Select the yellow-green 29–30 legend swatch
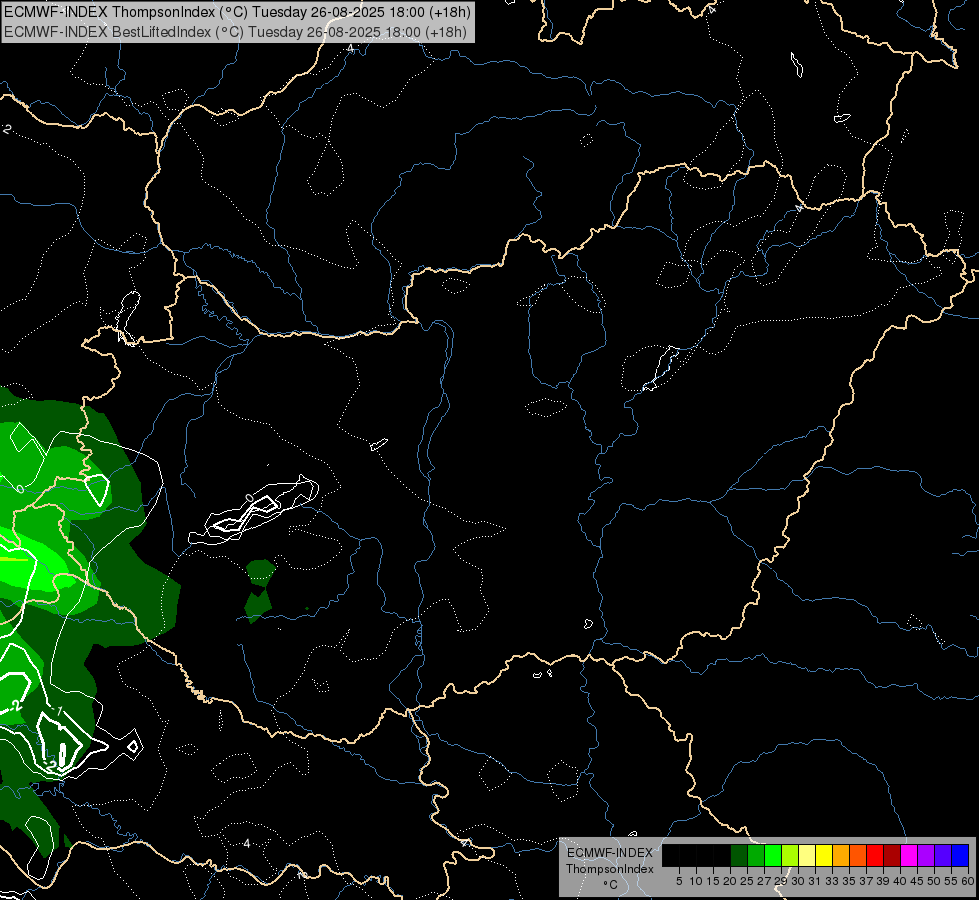This screenshot has height=900, width=979. pyautogui.click(x=790, y=855)
